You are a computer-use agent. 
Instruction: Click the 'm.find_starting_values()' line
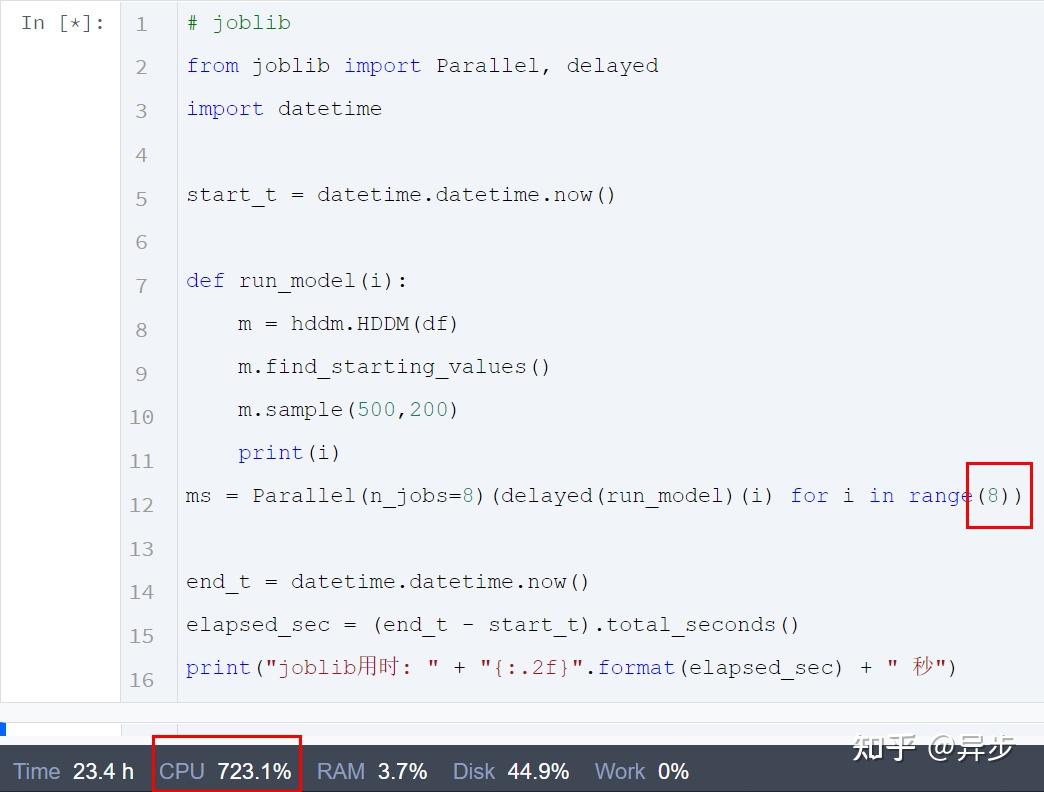click(393, 367)
